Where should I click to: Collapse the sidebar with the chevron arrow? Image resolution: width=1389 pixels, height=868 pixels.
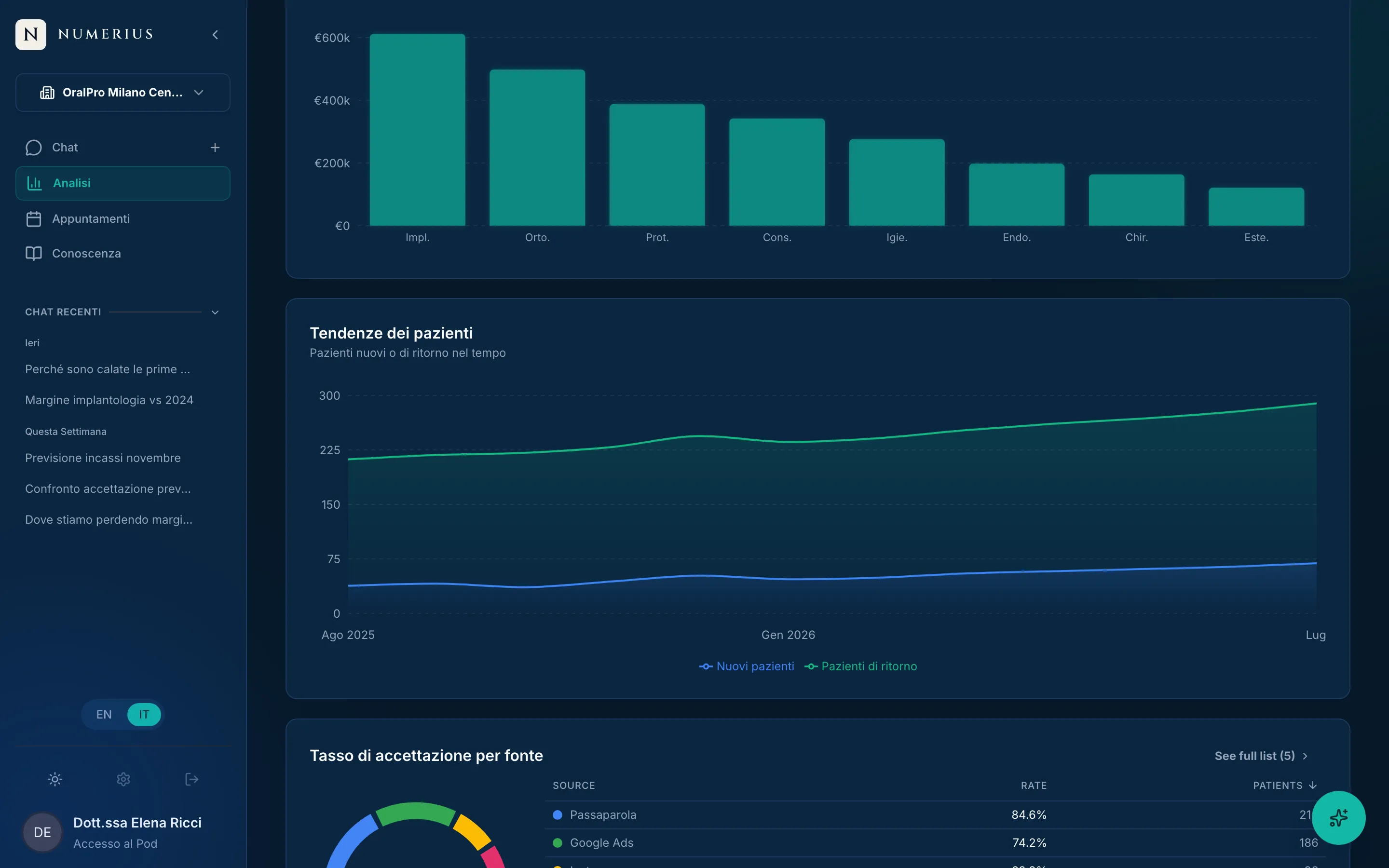pos(215,34)
